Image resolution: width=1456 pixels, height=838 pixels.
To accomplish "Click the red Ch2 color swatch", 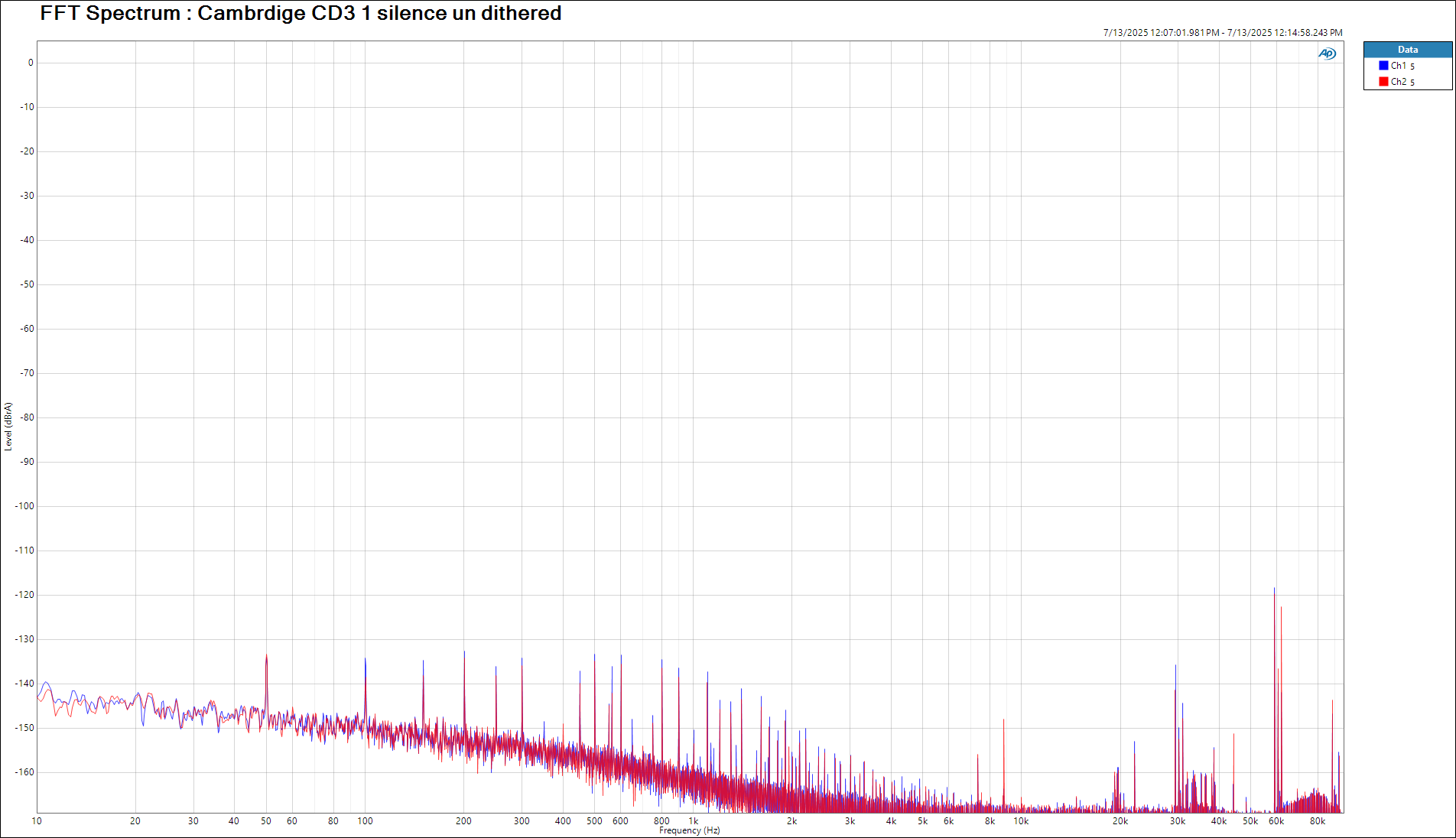I will click(1383, 82).
